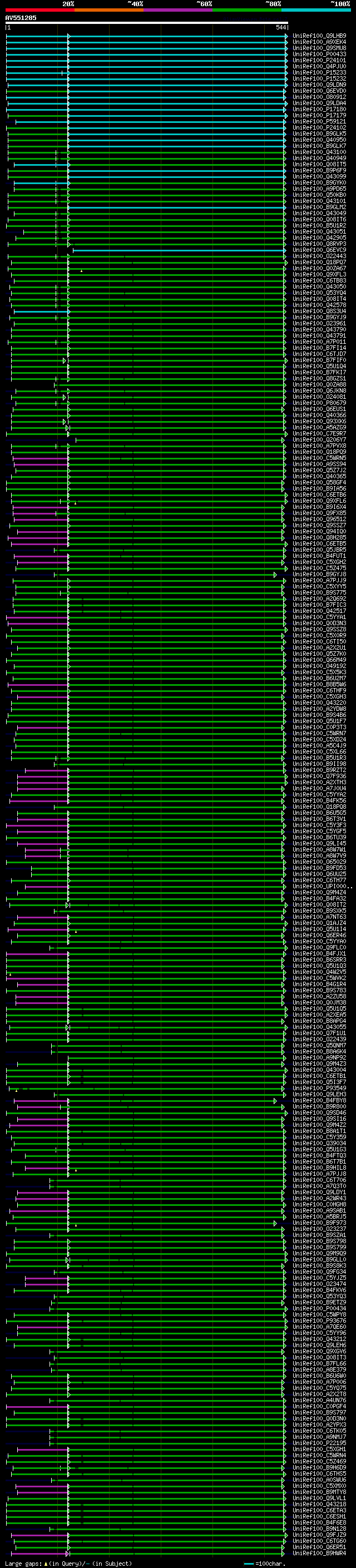Click the cyan 100char scale bar
The width and height of the screenshot is (356, 1568).
[248, 1564]
